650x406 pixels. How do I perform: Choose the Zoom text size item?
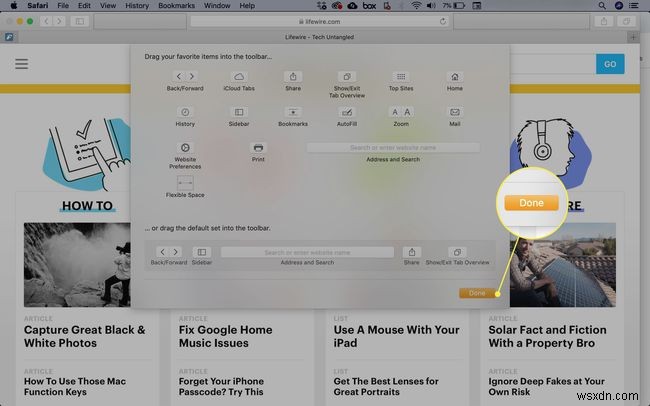click(x=401, y=117)
